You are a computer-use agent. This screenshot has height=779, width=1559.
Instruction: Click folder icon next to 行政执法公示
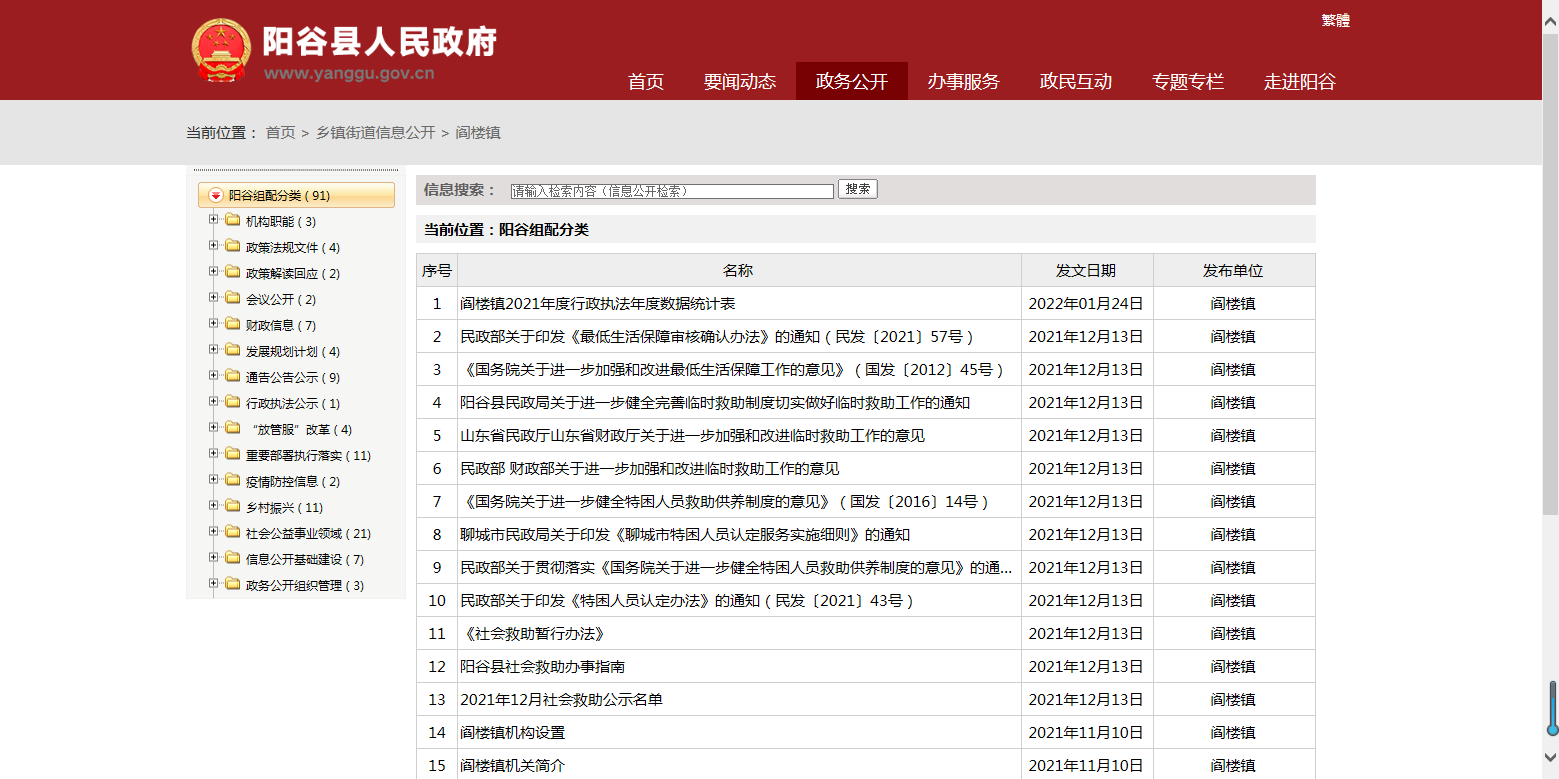(232, 402)
